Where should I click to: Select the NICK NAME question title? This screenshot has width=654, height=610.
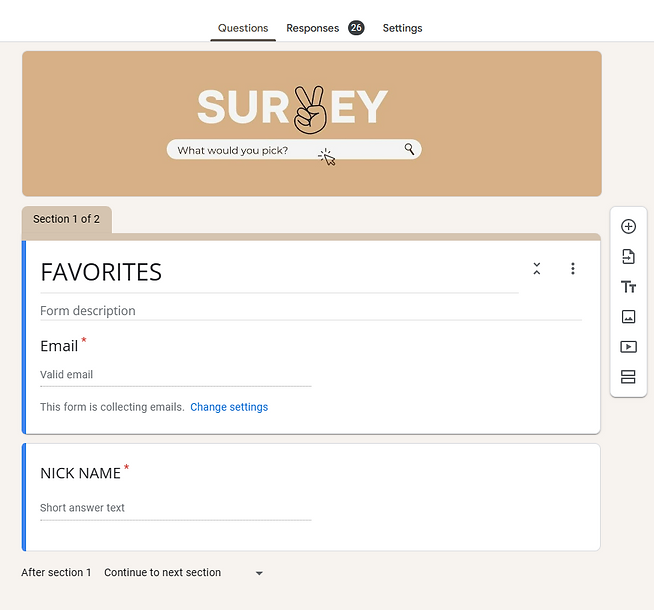[x=80, y=473]
